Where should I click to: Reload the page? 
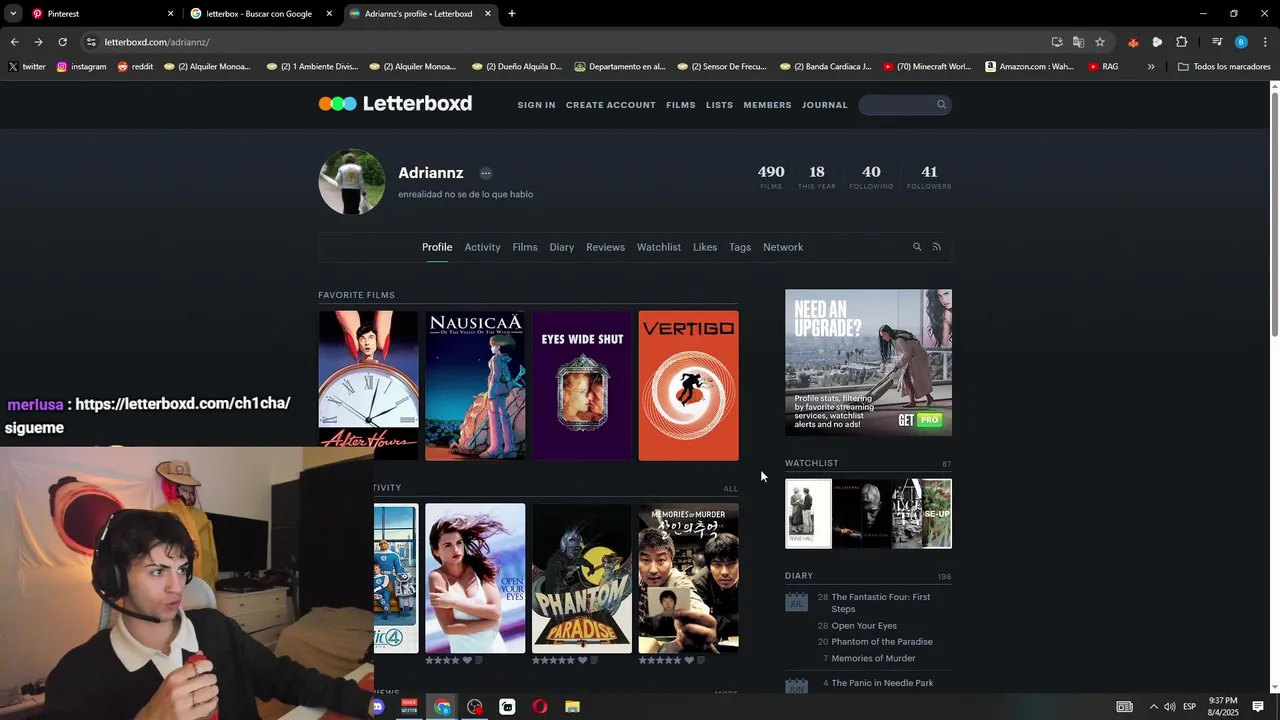[x=62, y=42]
